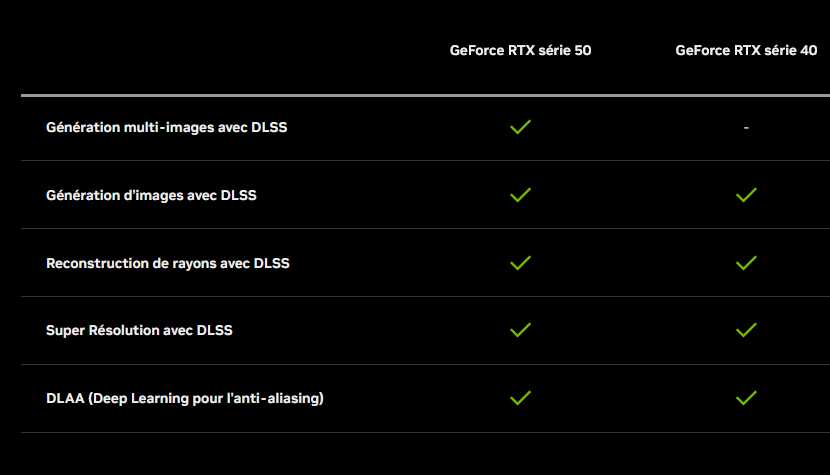Screen dimensions: 830x475
Task: Click the number 50 in series header
Action: coord(583,50)
